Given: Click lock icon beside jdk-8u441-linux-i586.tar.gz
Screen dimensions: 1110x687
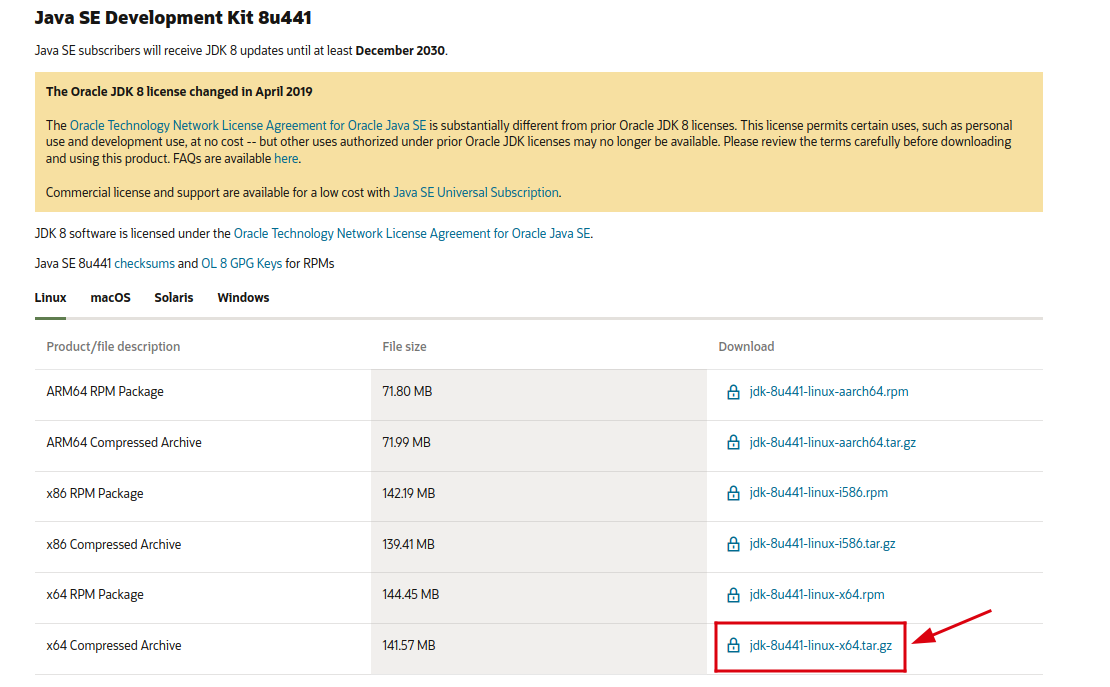Looking at the screenshot, I should (733, 544).
